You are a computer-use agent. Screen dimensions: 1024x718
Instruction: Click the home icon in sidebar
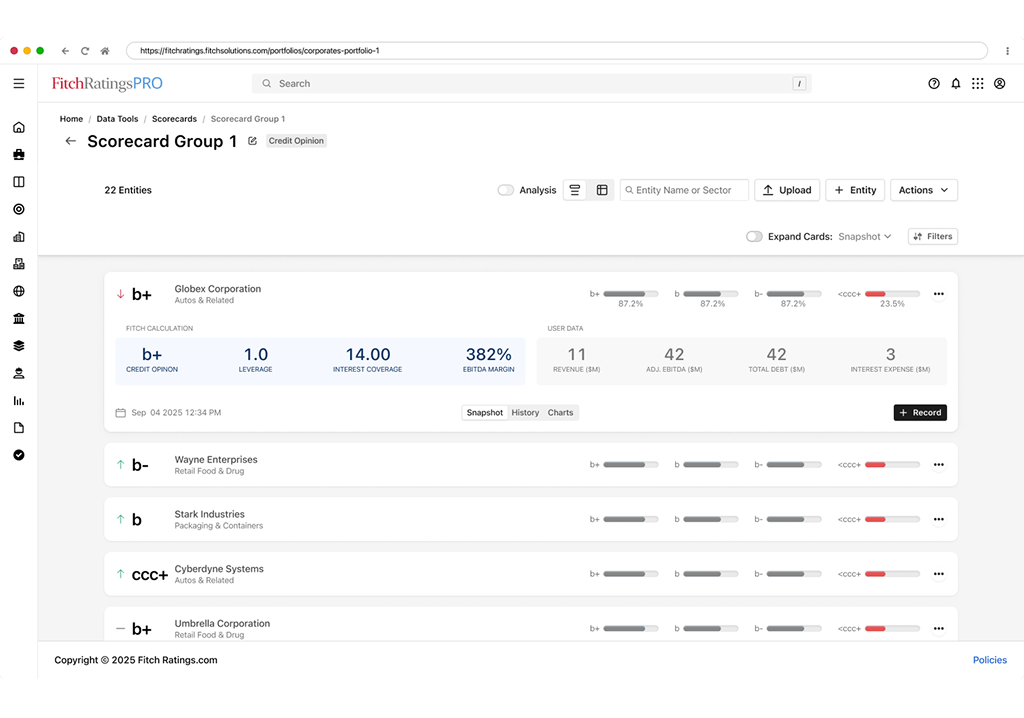pos(19,128)
